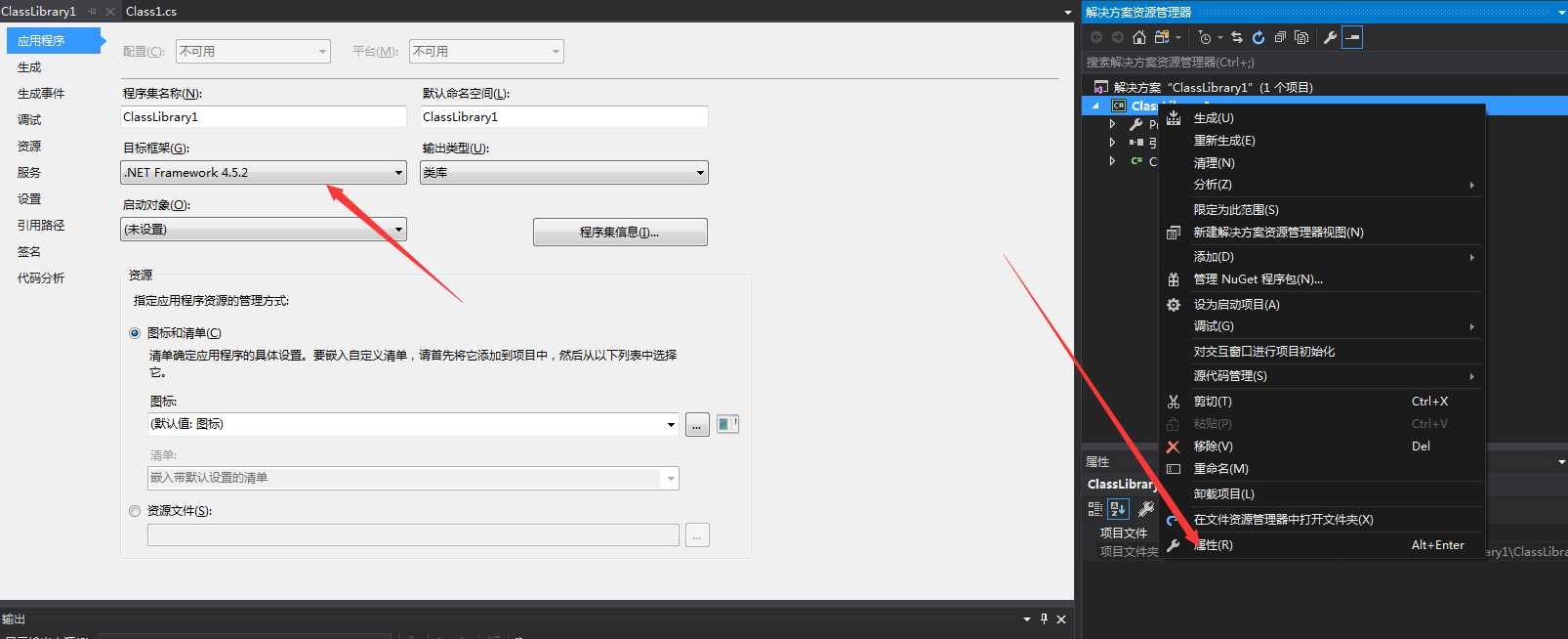1568x639 pixels.
Task: Click in the Default namespace (默认命名空间) field
Action: click(564, 117)
